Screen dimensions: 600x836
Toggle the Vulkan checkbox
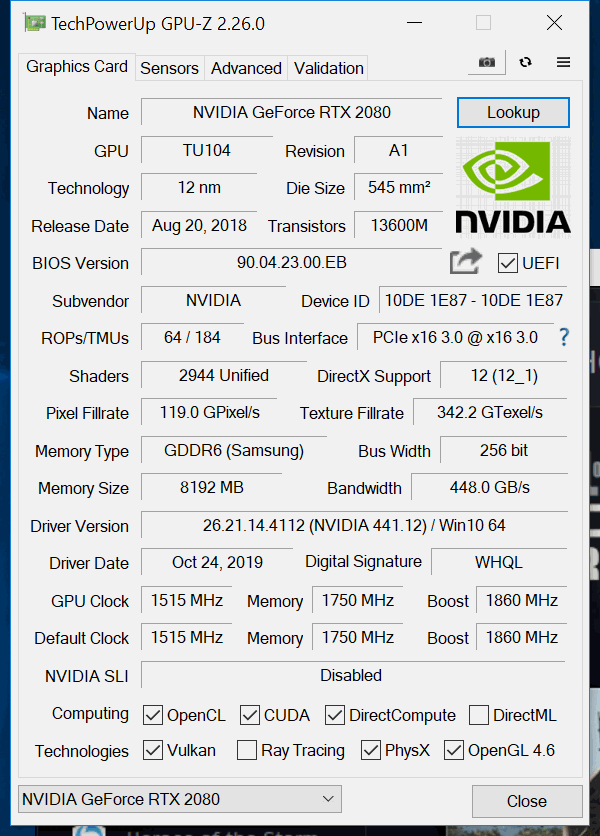click(153, 750)
